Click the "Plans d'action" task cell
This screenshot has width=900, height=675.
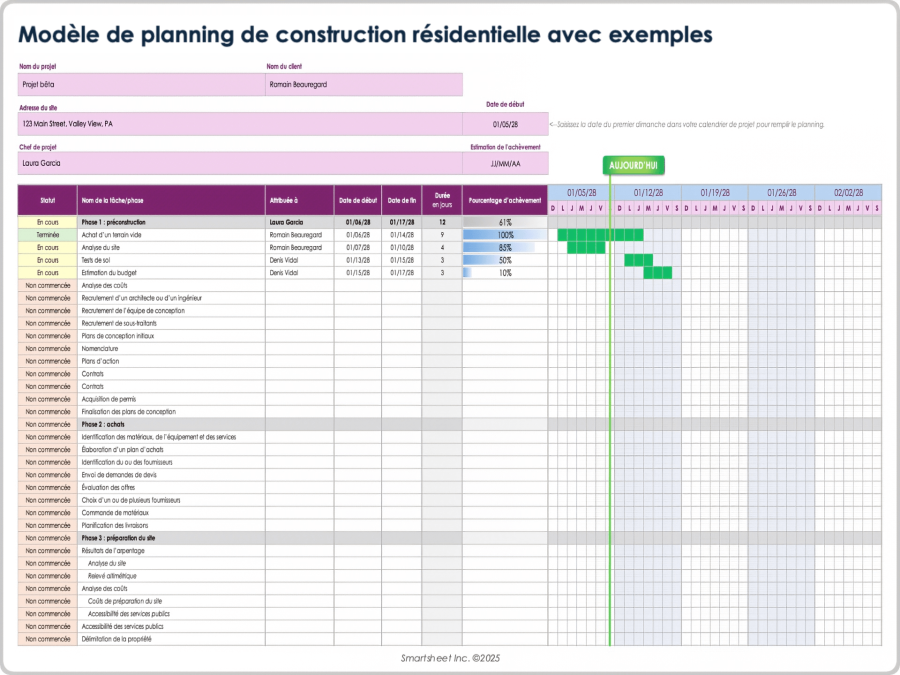pos(171,361)
